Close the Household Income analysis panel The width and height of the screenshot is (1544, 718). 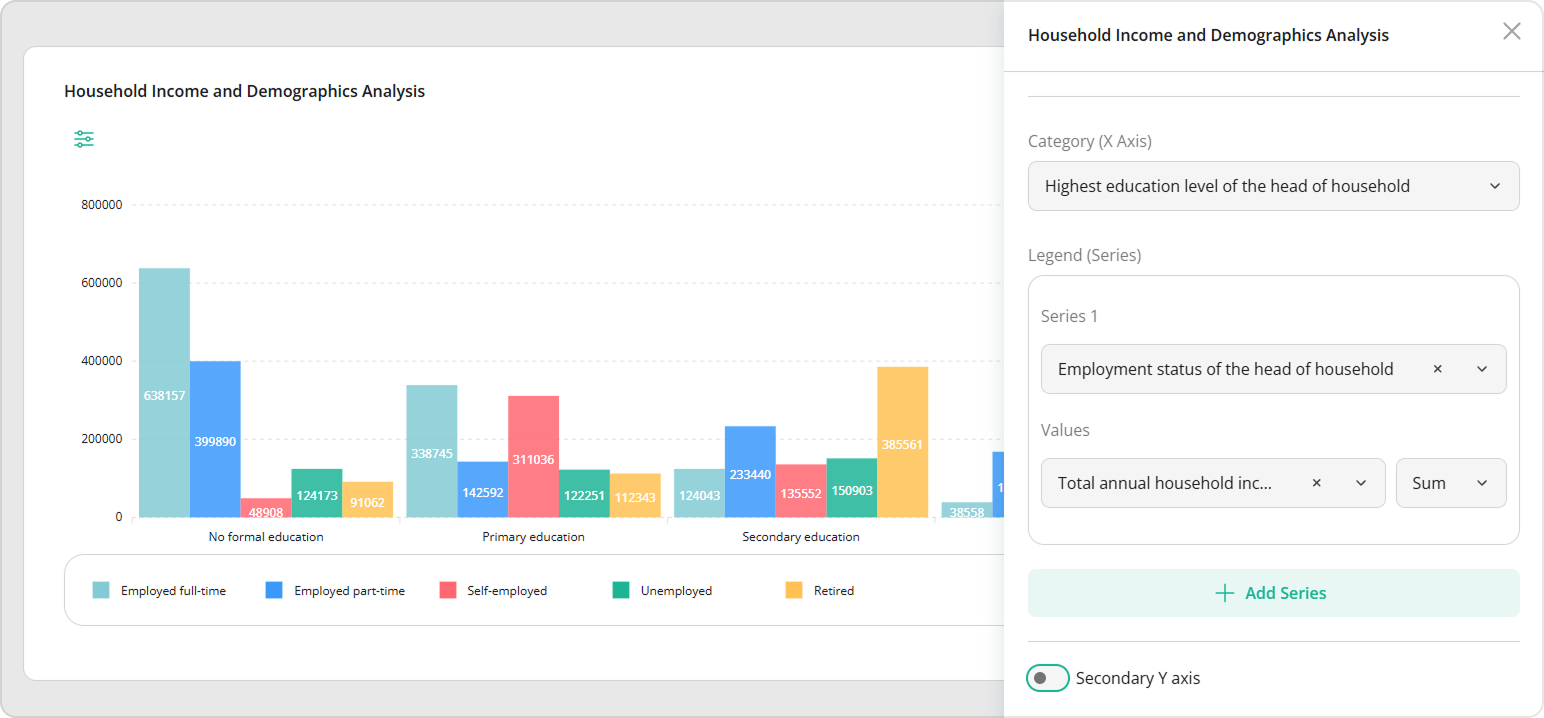pyautogui.click(x=1511, y=31)
